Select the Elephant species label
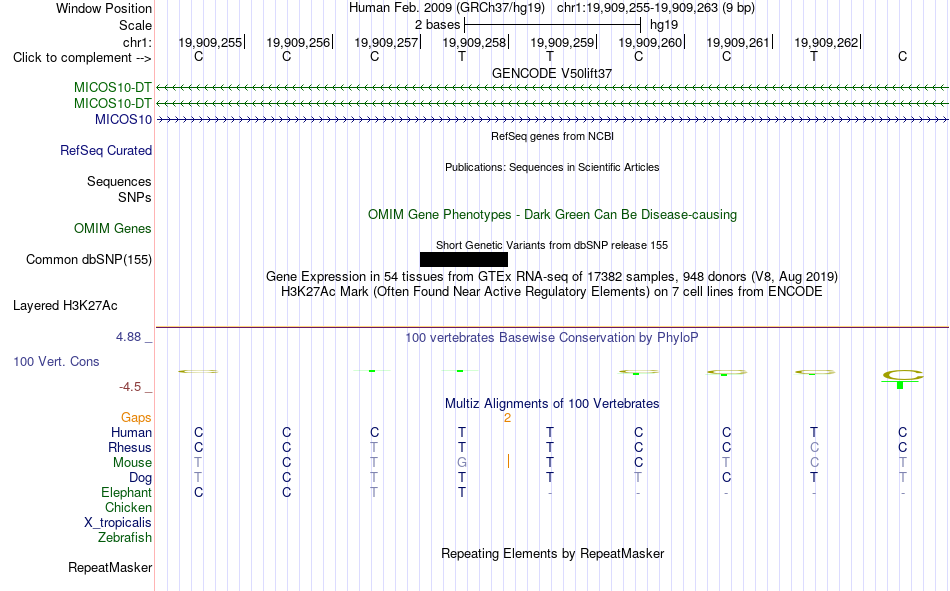This screenshot has height=591, width=950. point(127,492)
